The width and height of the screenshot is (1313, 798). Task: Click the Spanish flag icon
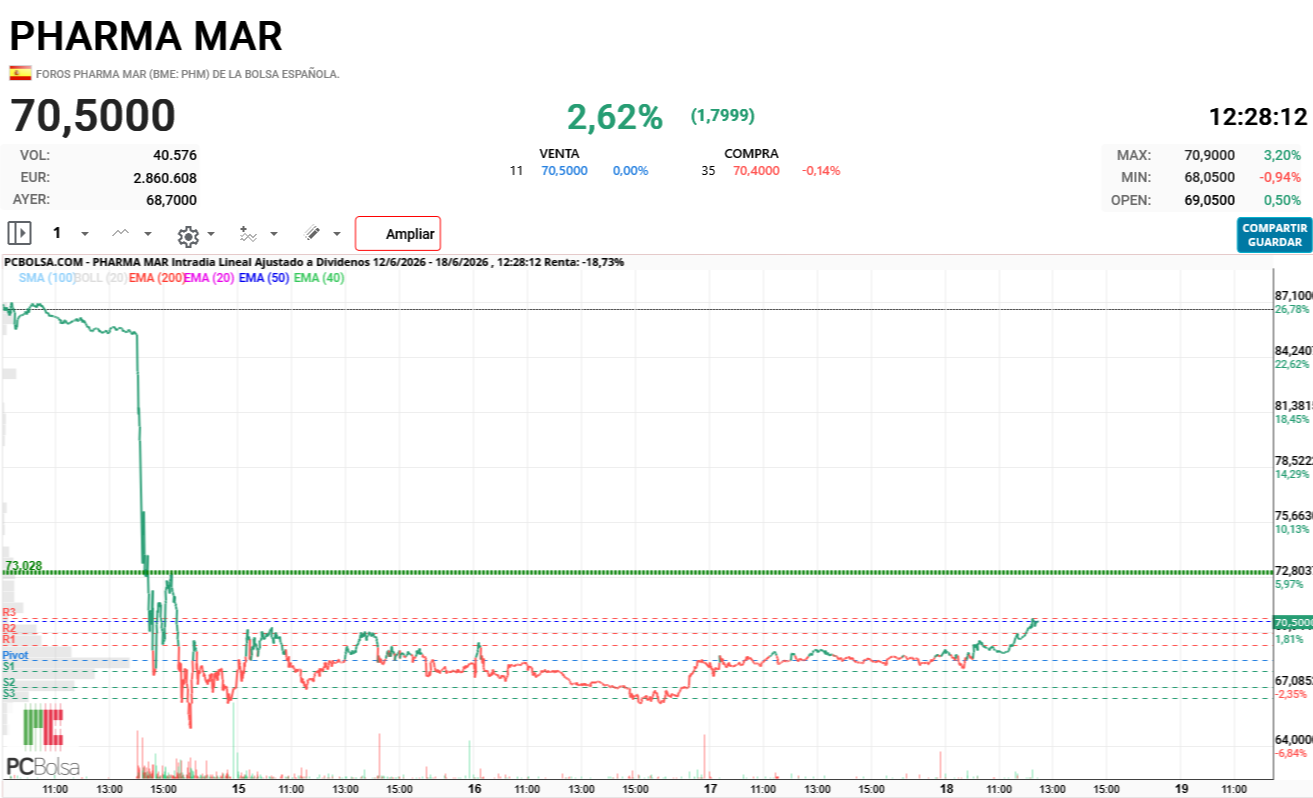coord(20,73)
